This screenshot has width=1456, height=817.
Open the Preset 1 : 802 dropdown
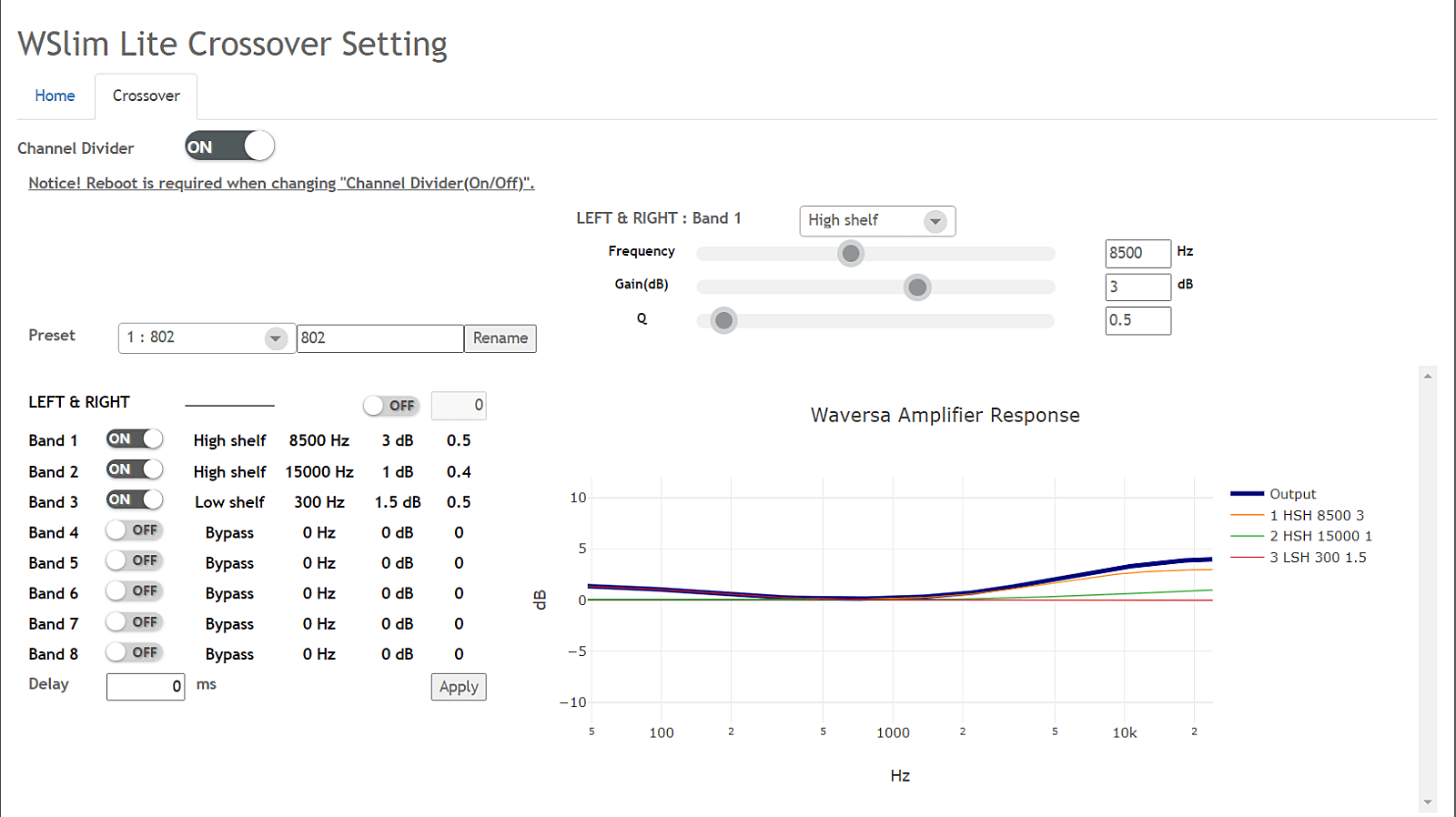207,338
